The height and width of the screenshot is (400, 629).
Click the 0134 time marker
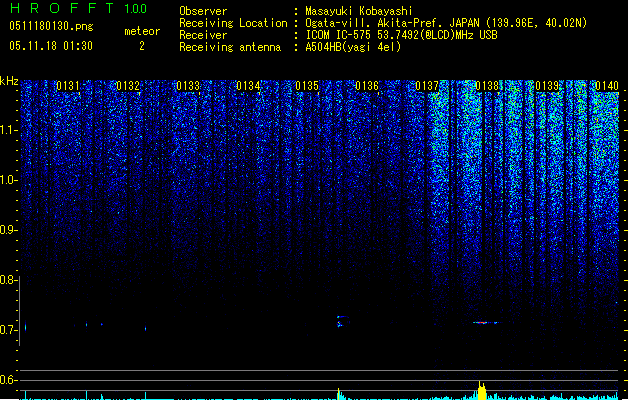pos(248,86)
